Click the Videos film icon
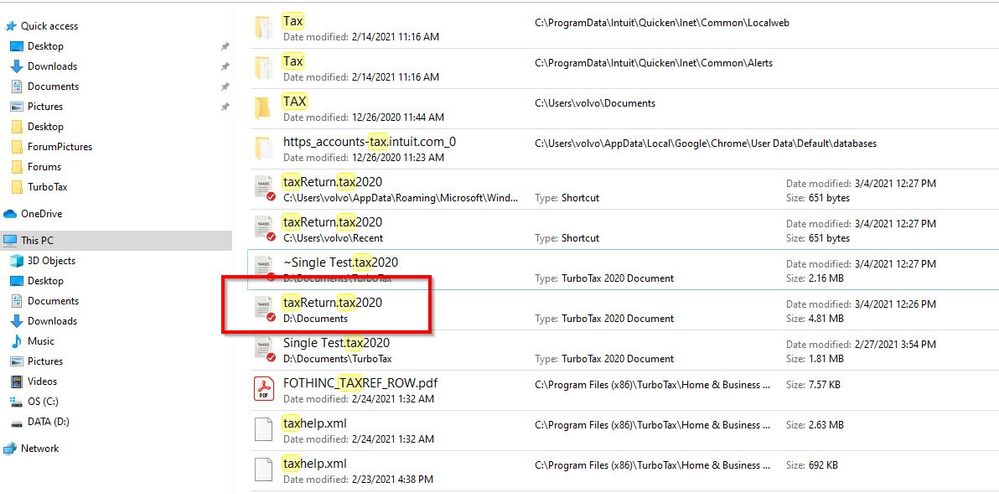999x494 pixels. (x=17, y=382)
